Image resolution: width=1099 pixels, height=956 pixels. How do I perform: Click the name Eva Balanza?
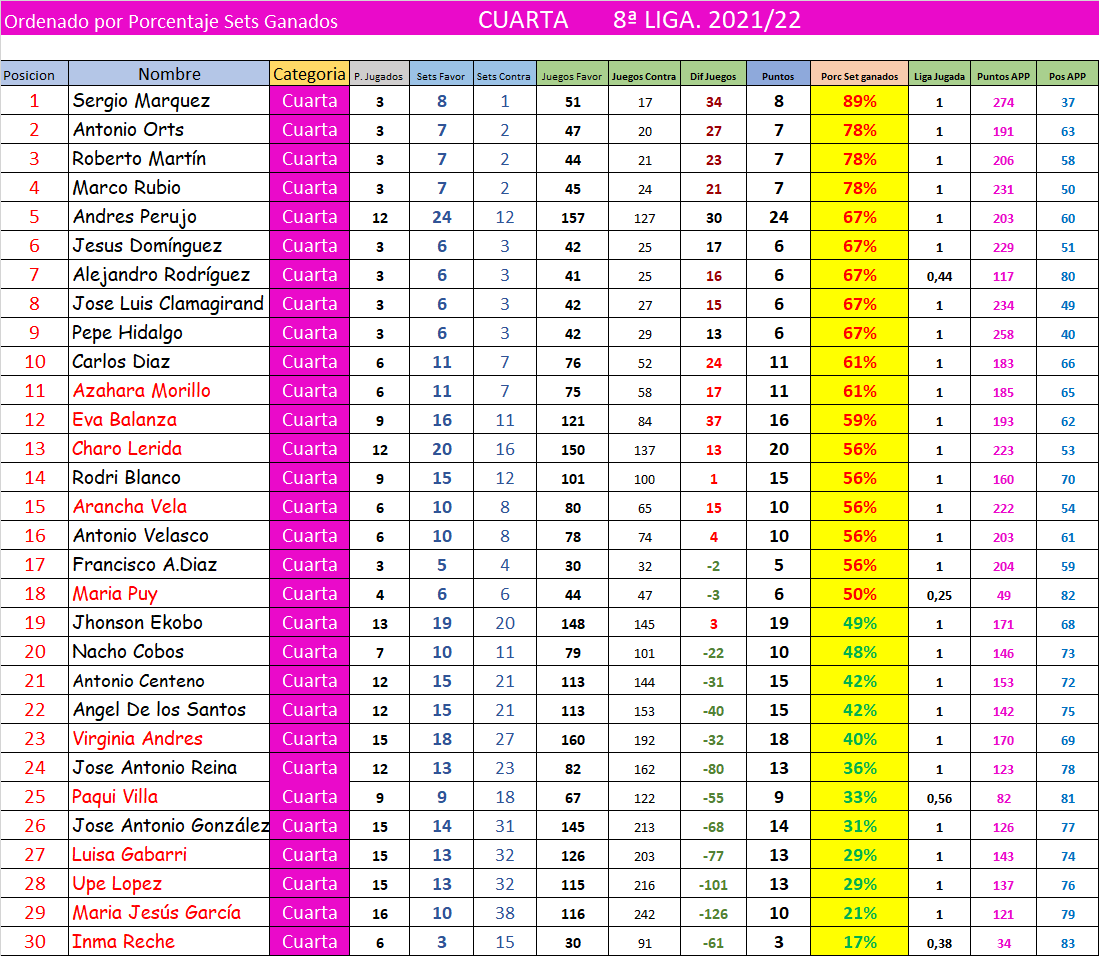pyautogui.click(x=124, y=420)
